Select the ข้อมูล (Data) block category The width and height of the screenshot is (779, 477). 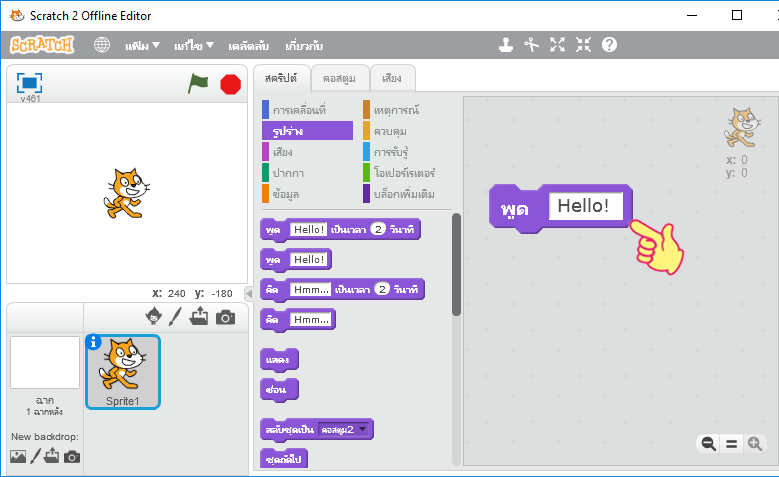point(307,194)
